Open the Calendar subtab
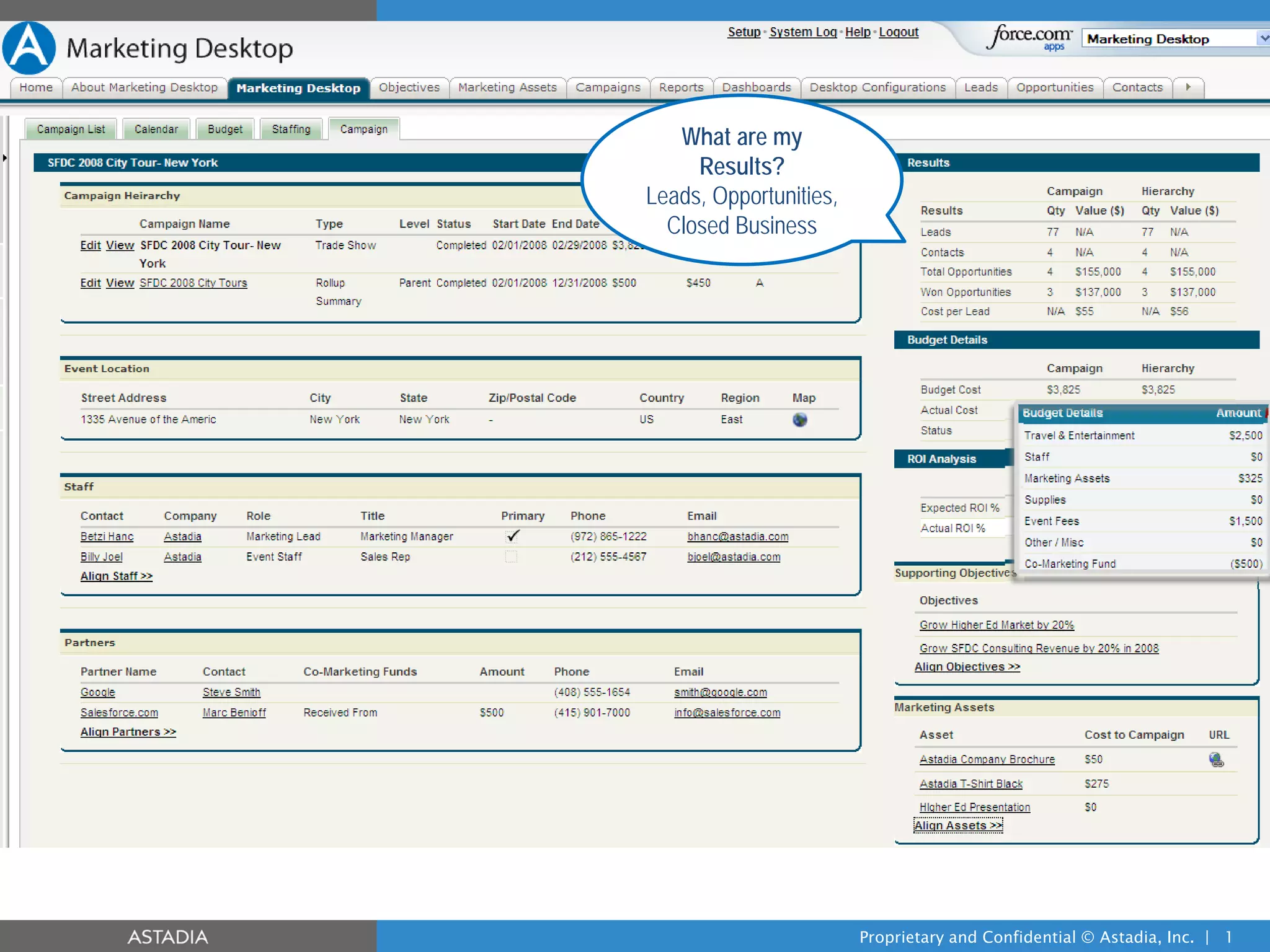Screen dimensions: 1270x952 (x=156, y=129)
